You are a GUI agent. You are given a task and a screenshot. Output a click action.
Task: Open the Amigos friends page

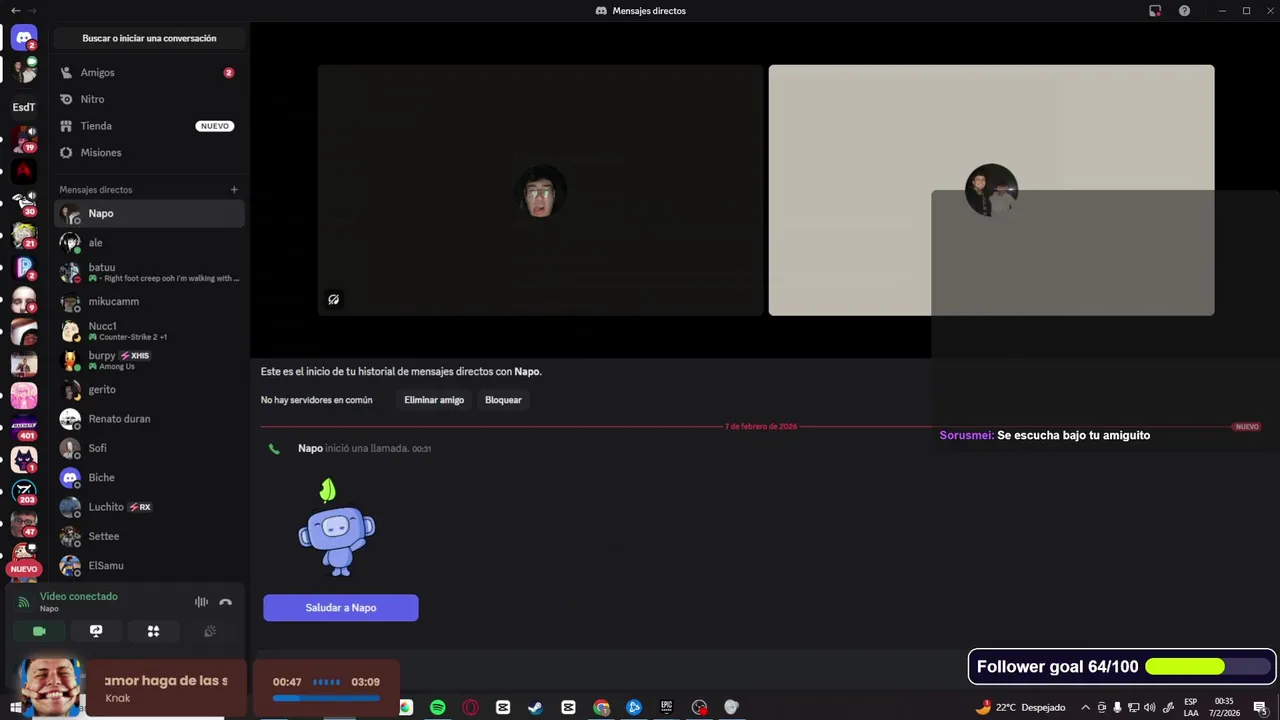(149, 73)
